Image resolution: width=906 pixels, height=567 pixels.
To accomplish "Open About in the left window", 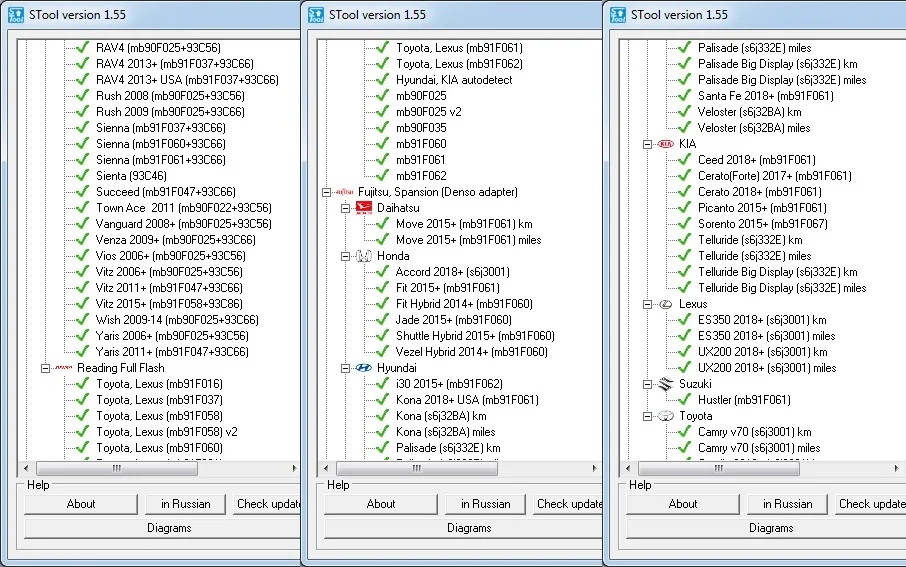I will click(81, 504).
